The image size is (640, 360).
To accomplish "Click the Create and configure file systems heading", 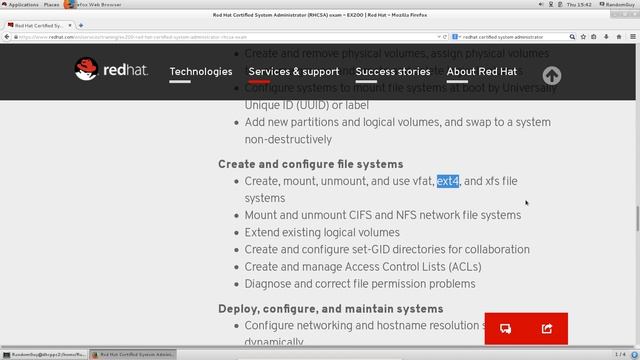I will click(311, 164).
